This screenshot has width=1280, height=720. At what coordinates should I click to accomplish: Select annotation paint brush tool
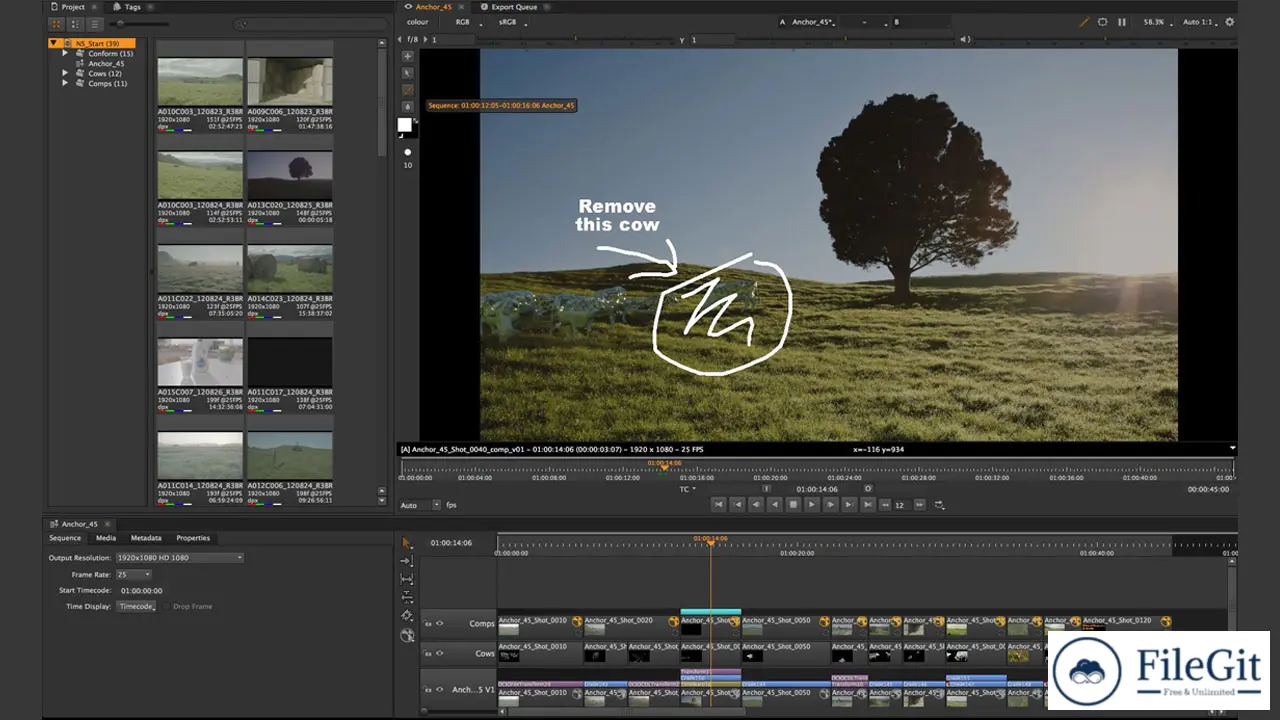(x=407, y=90)
